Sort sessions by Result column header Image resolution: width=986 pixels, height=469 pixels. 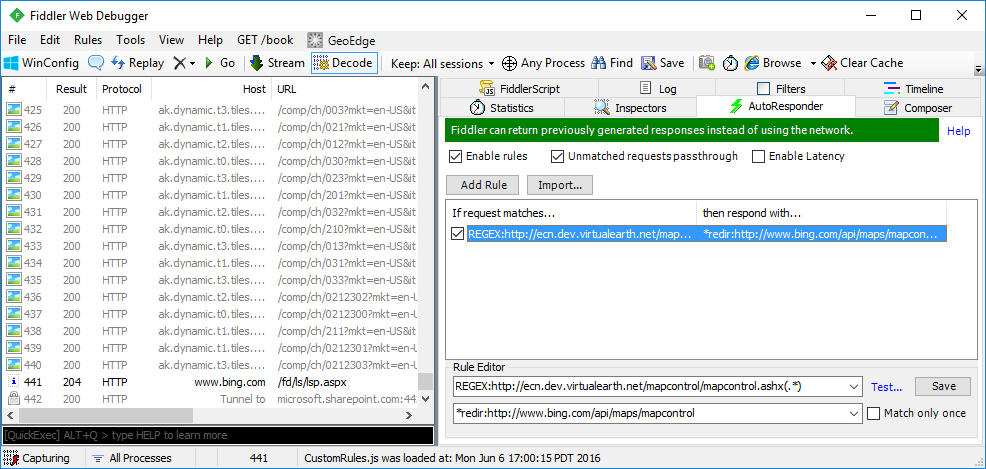(x=72, y=89)
